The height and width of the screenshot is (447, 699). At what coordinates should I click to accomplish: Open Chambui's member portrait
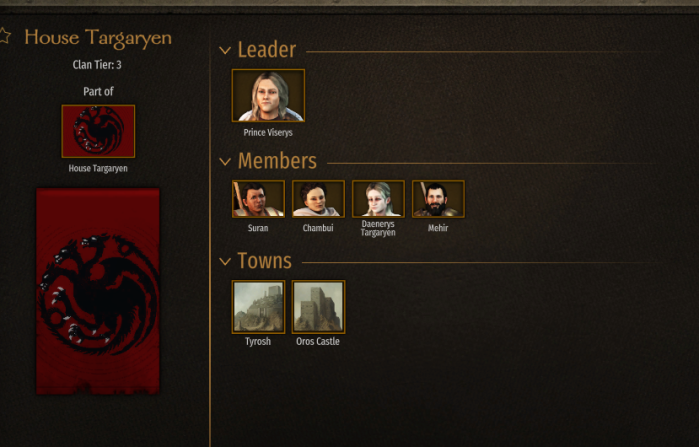(x=318, y=199)
